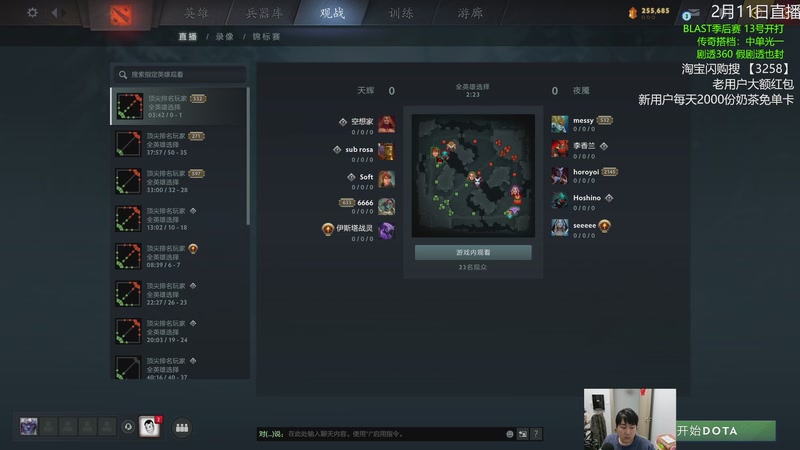Open the party members icon at bottom left

coord(182,428)
